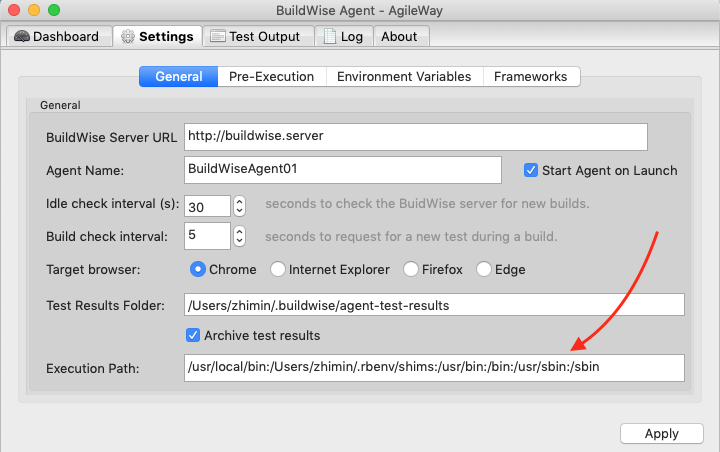Click the Settings gear icon
The image size is (720, 452).
128,36
